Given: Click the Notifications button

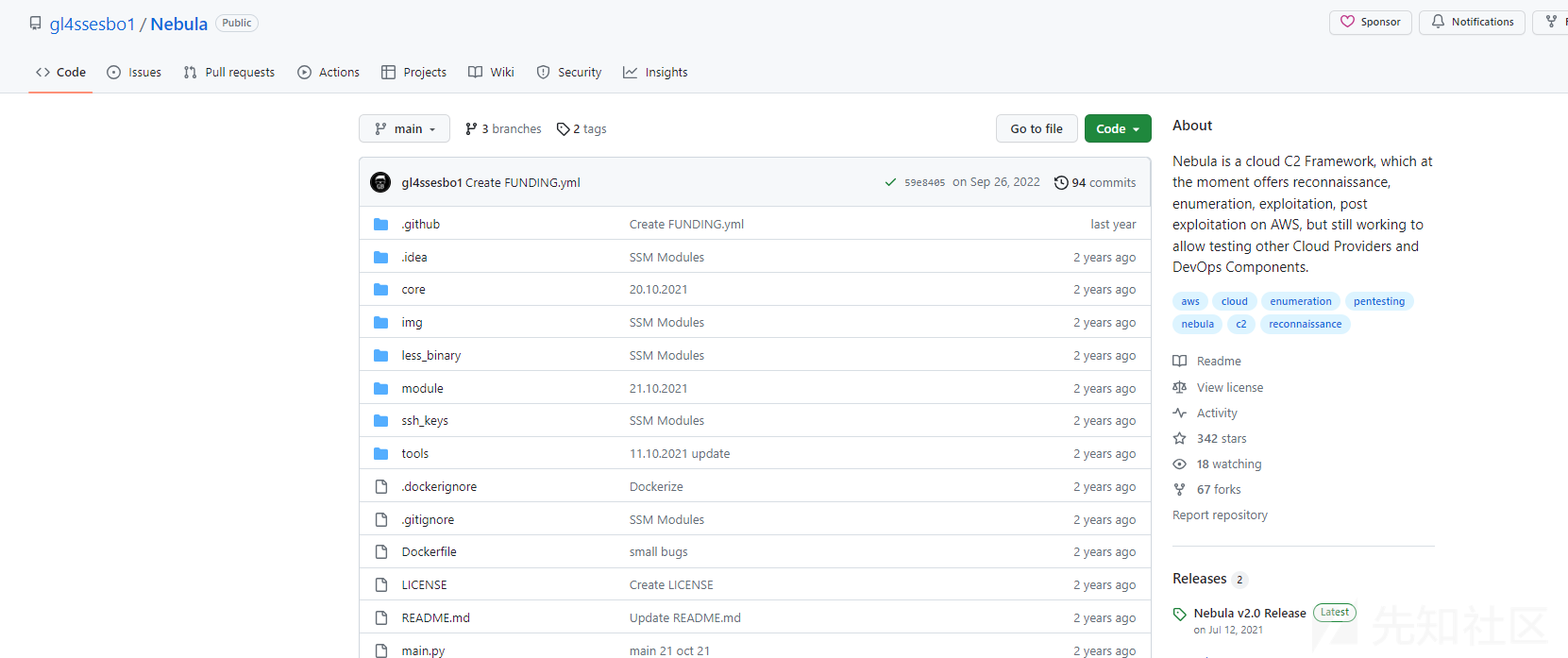Looking at the screenshot, I should pos(1472,22).
